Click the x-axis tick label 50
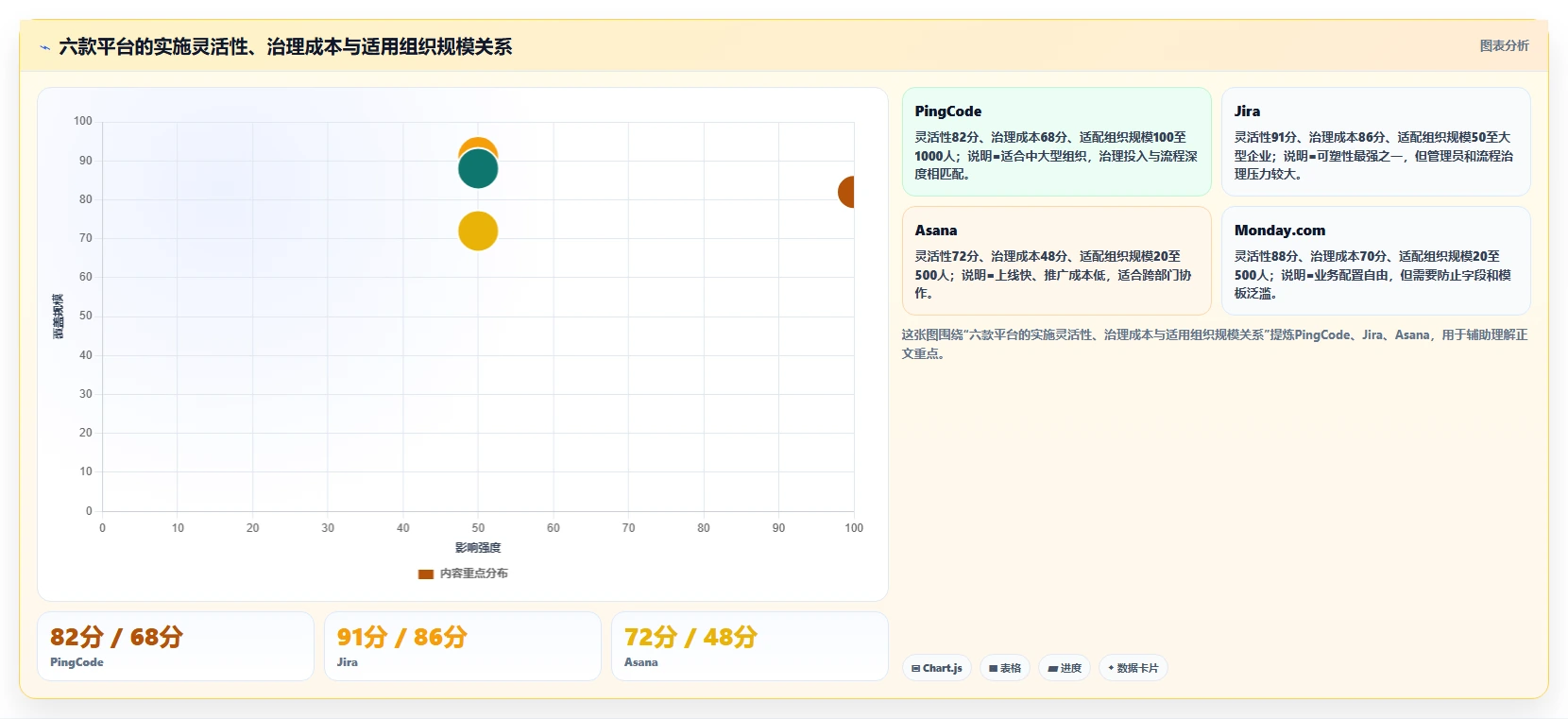The height and width of the screenshot is (719, 1568). (478, 528)
